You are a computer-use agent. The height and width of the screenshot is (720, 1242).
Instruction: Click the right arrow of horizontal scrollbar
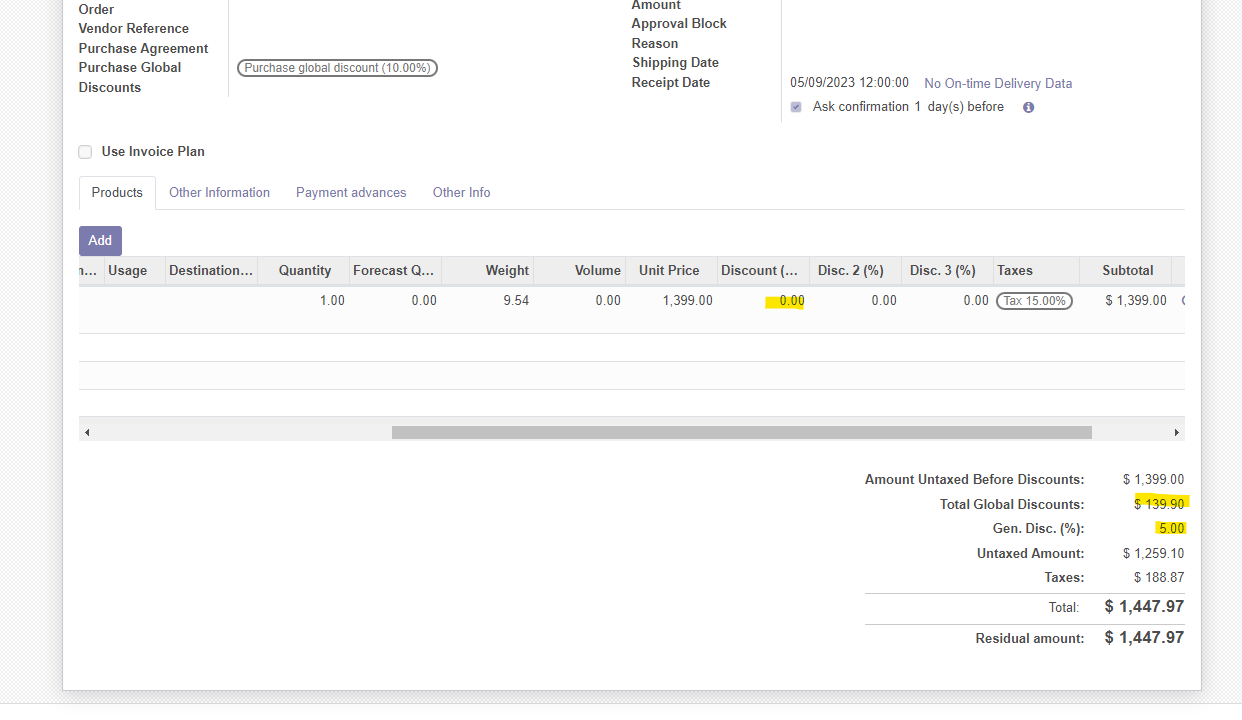pyautogui.click(x=1176, y=433)
